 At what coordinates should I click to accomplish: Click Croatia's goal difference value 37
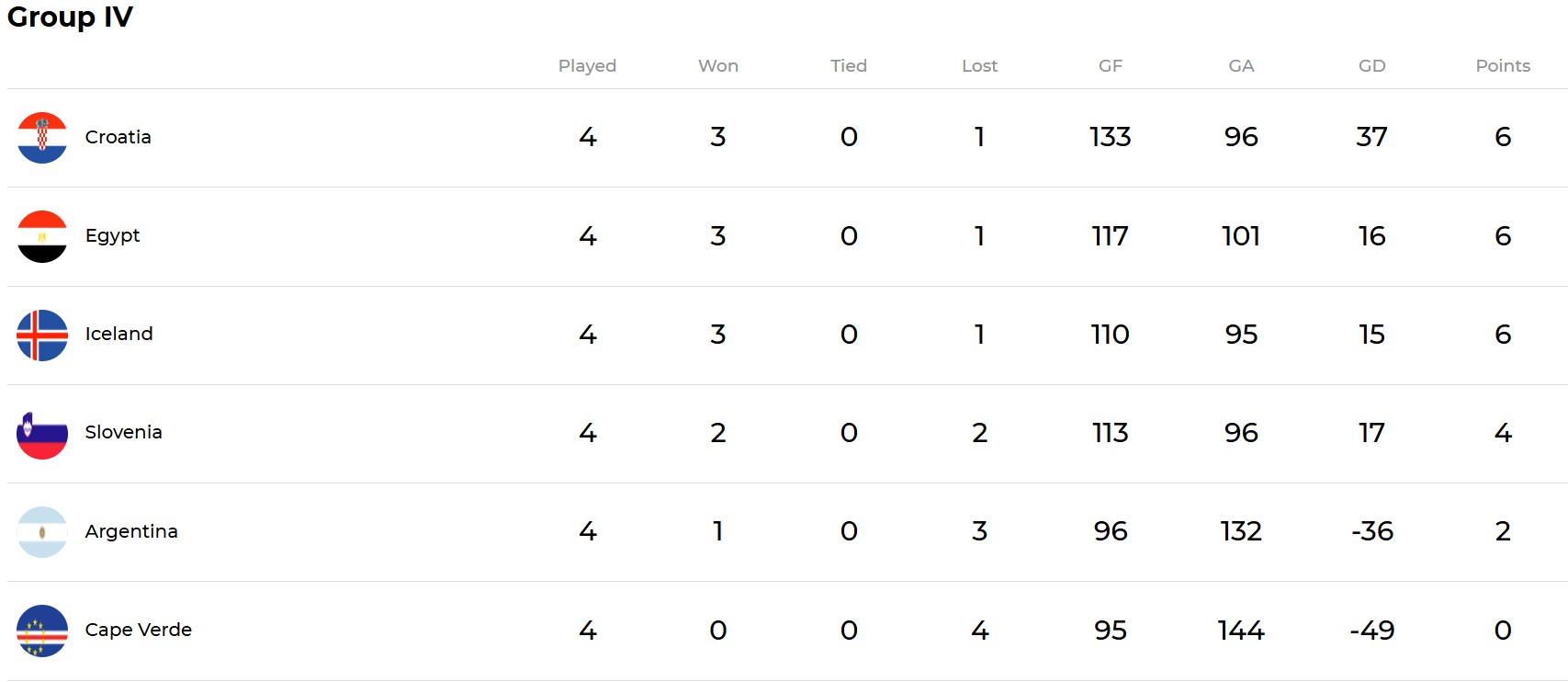pos(1371,137)
